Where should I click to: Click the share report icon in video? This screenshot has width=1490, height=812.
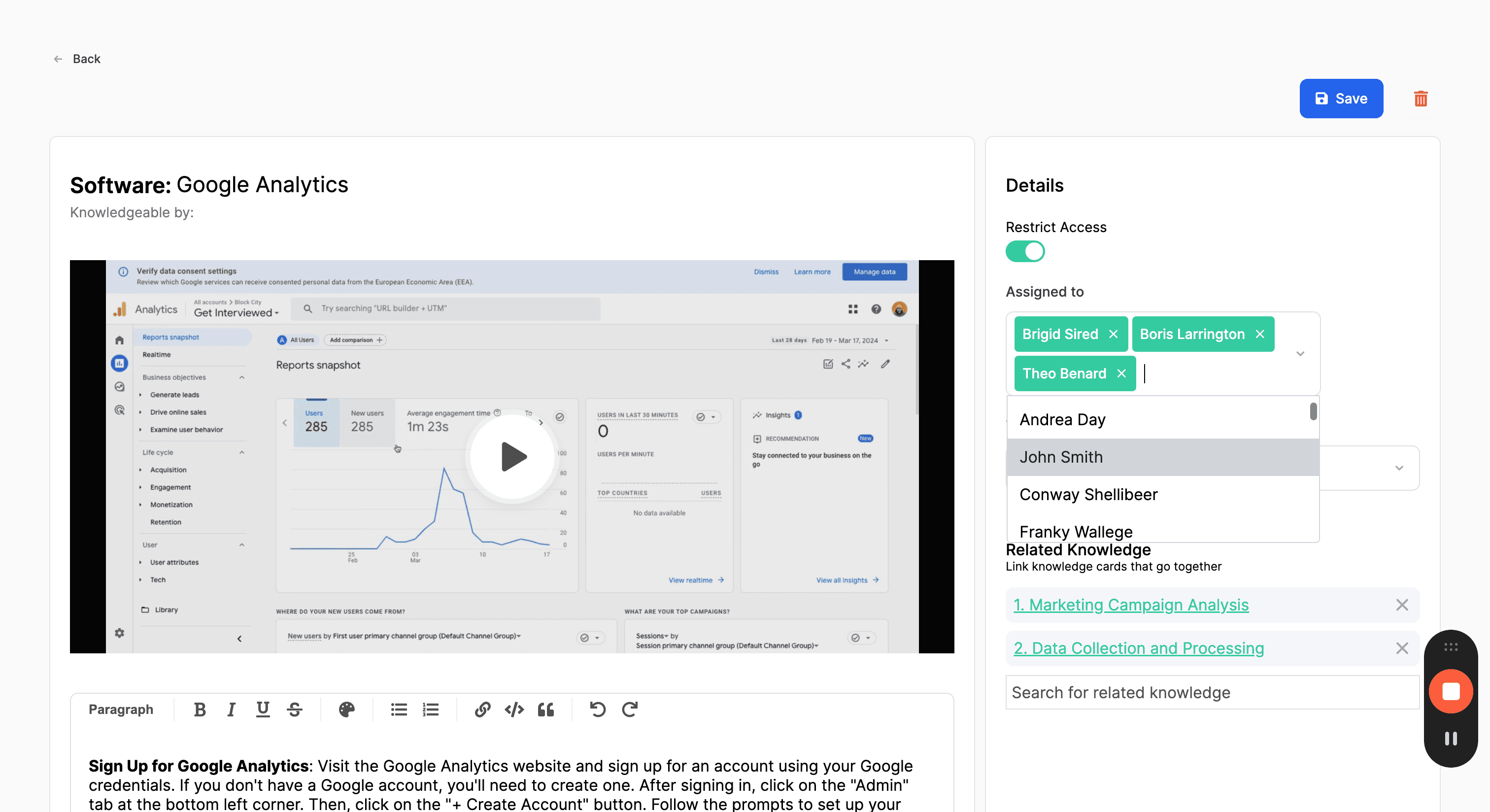[846, 364]
